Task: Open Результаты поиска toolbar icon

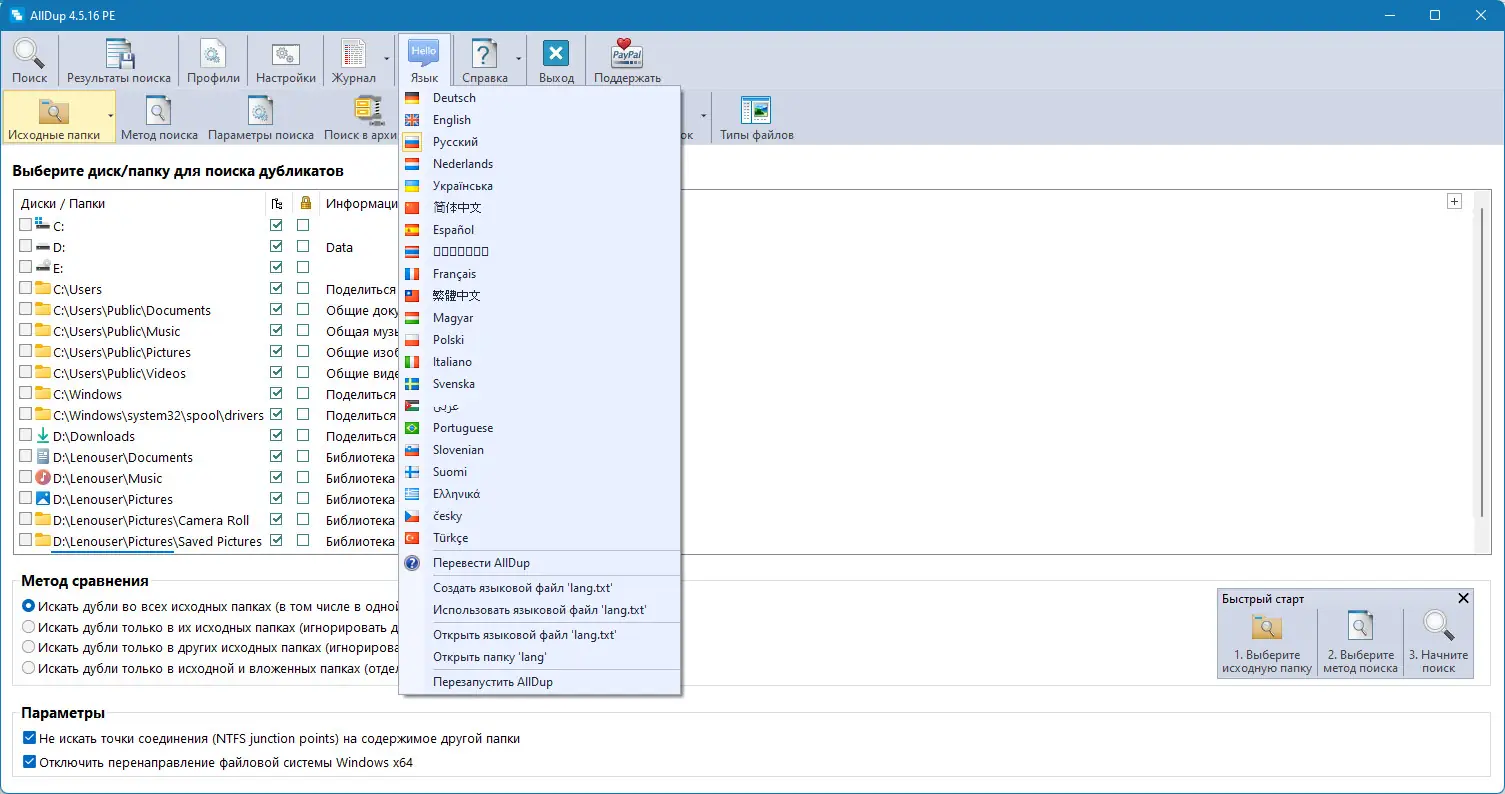Action: tap(119, 53)
